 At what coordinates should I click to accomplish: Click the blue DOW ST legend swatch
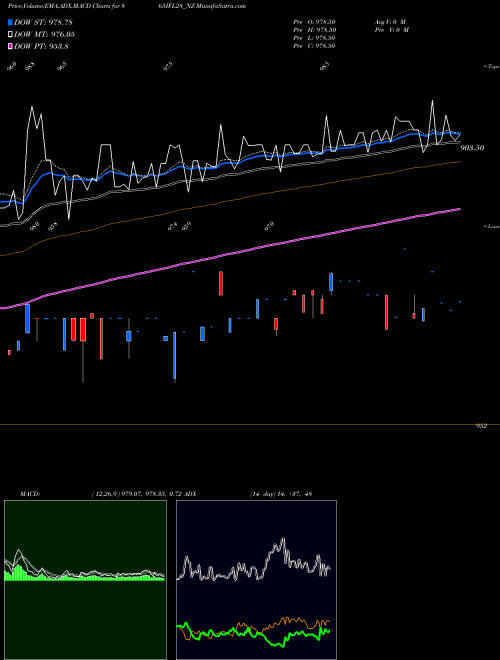pos(11,22)
